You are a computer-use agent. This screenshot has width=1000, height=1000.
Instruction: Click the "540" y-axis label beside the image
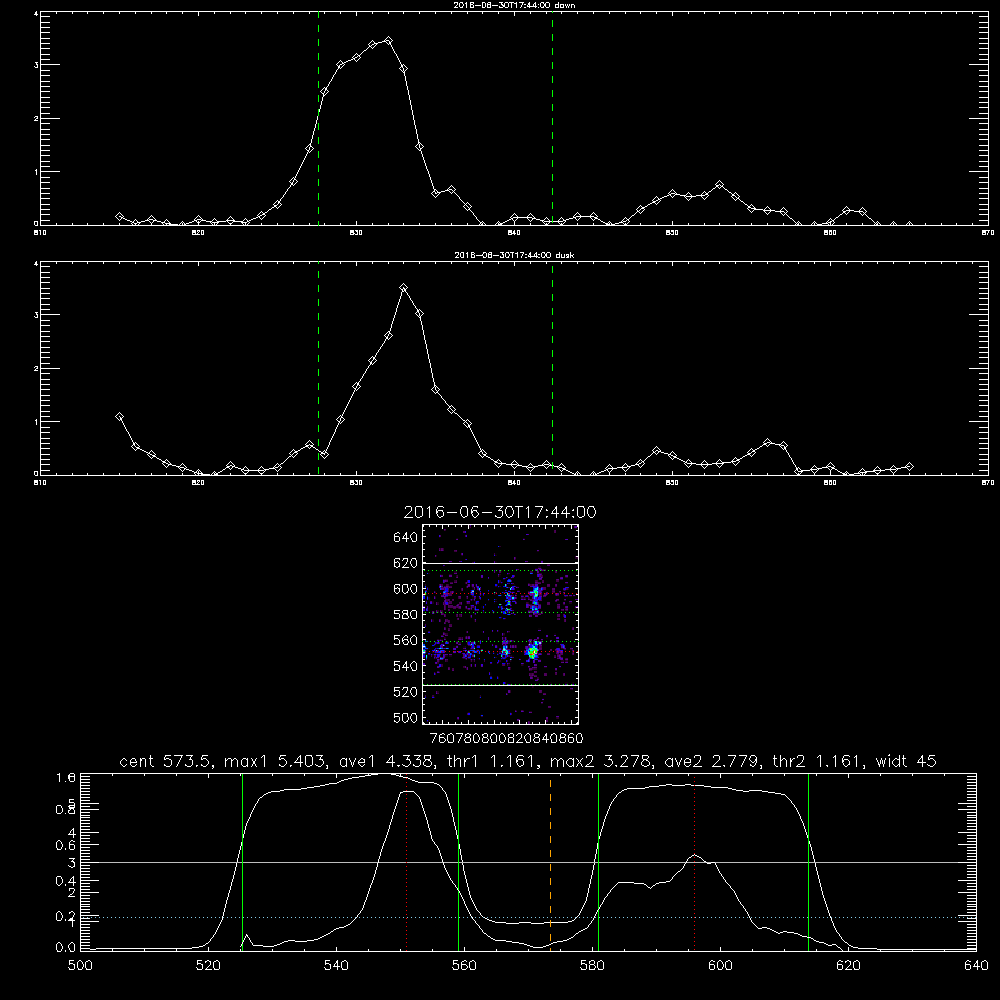pos(406,666)
